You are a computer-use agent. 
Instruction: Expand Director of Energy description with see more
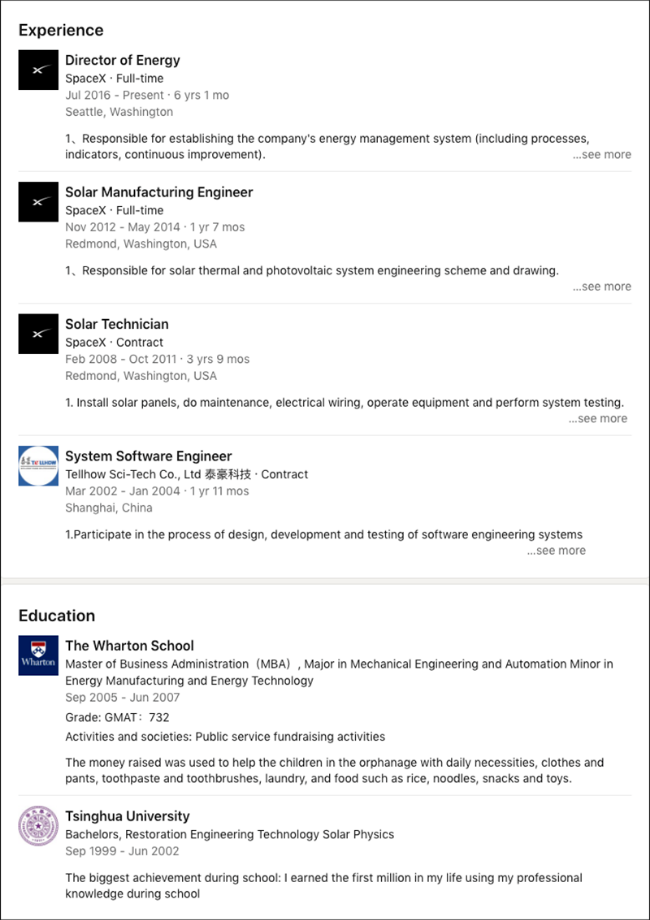(602, 154)
